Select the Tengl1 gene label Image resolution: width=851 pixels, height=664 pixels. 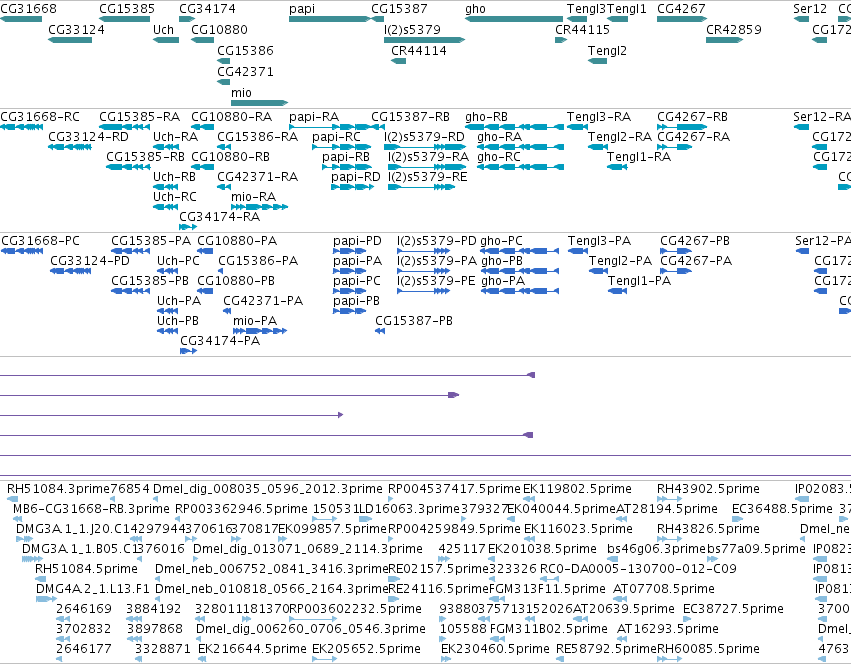tap(627, 9)
